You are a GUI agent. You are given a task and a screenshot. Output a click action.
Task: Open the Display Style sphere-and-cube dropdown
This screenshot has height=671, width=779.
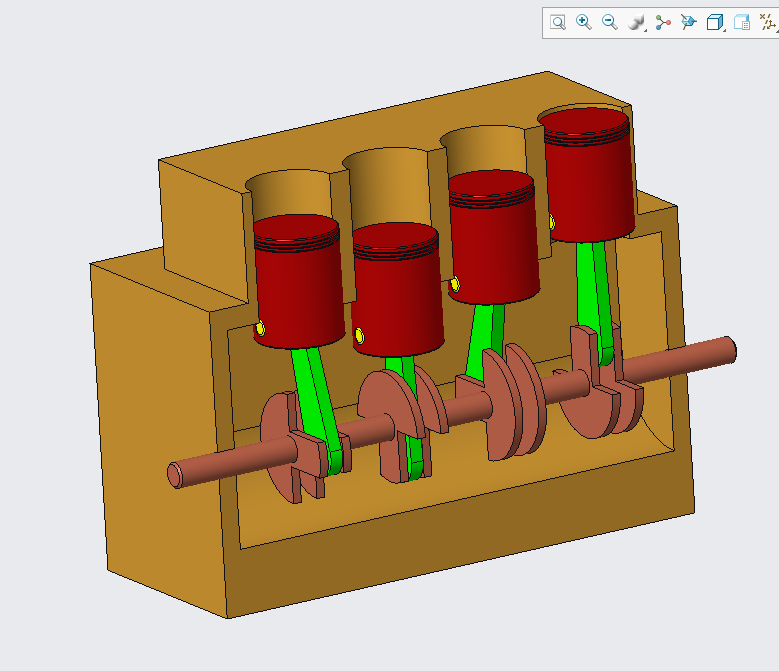636,22
